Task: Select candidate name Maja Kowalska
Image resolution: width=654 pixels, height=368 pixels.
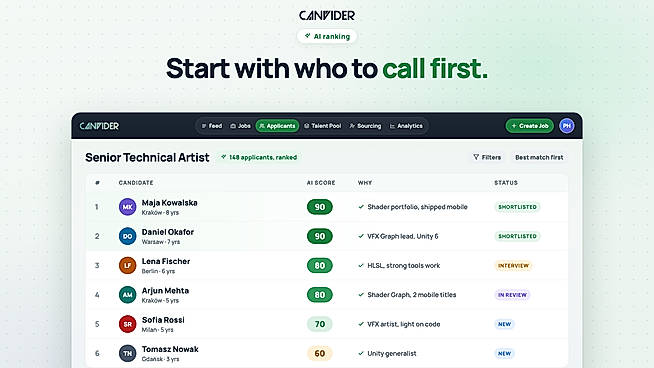Action: pos(169,203)
